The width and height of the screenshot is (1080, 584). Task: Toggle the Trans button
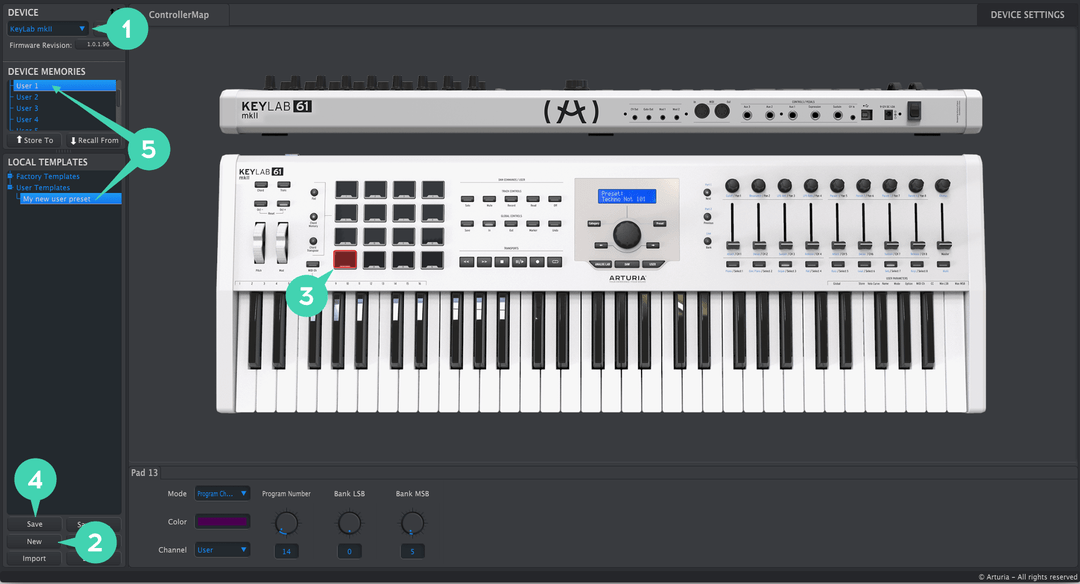[283, 185]
